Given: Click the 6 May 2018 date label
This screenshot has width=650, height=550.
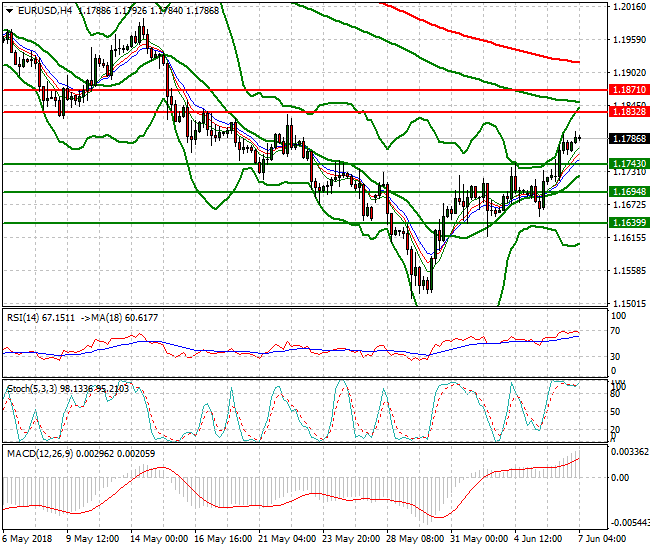Looking at the screenshot, I should click(27, 538).
